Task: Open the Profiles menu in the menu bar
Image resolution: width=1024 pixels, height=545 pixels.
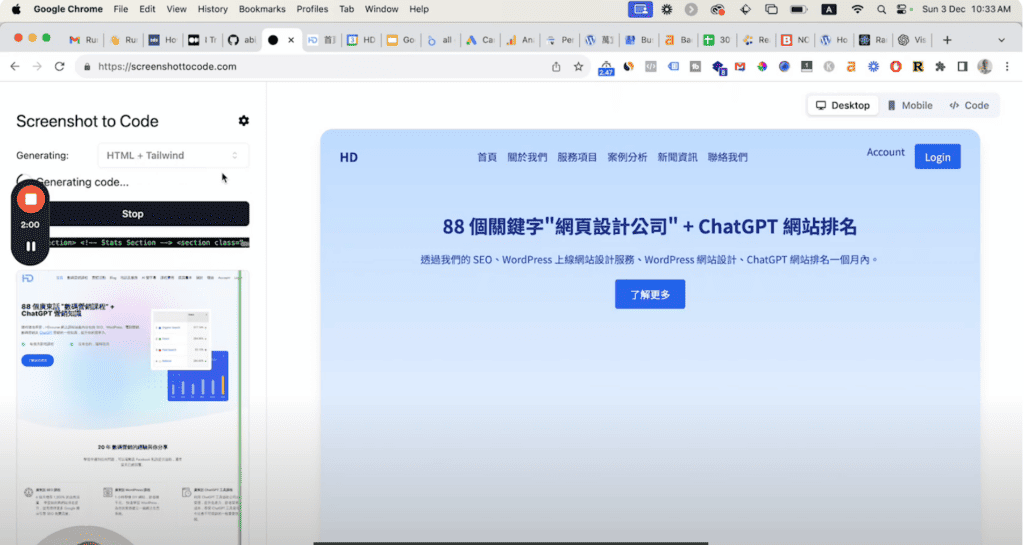Action: pos(312,9)
